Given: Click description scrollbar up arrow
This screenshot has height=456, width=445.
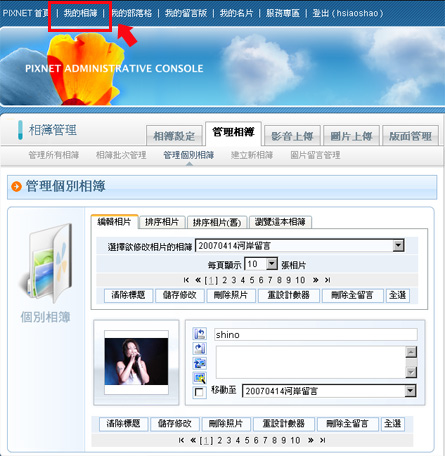Looking at the screenshot, I should pyautogui.click(x=411, y=352).
